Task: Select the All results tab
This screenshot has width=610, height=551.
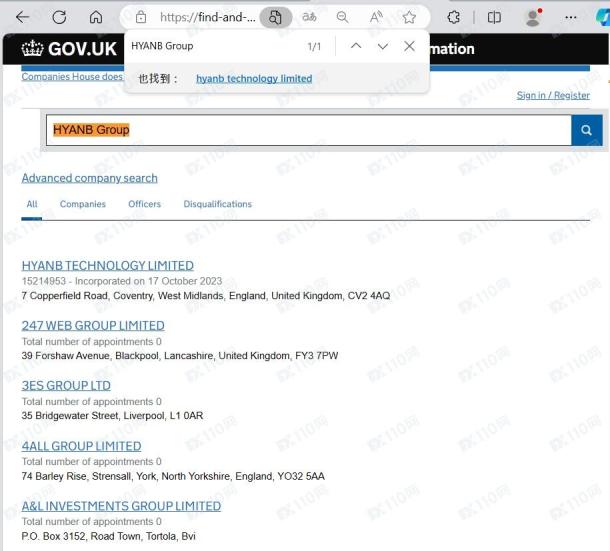Action: coord(32,204)
